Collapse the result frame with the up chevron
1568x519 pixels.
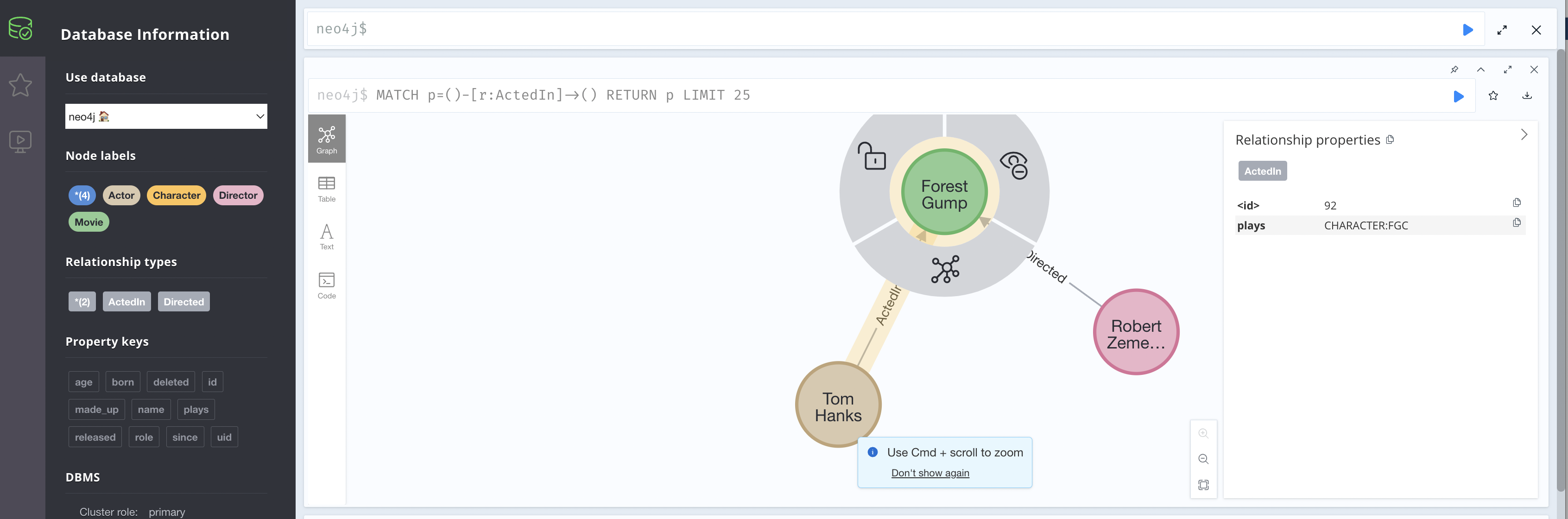[x=1481, y=70]
